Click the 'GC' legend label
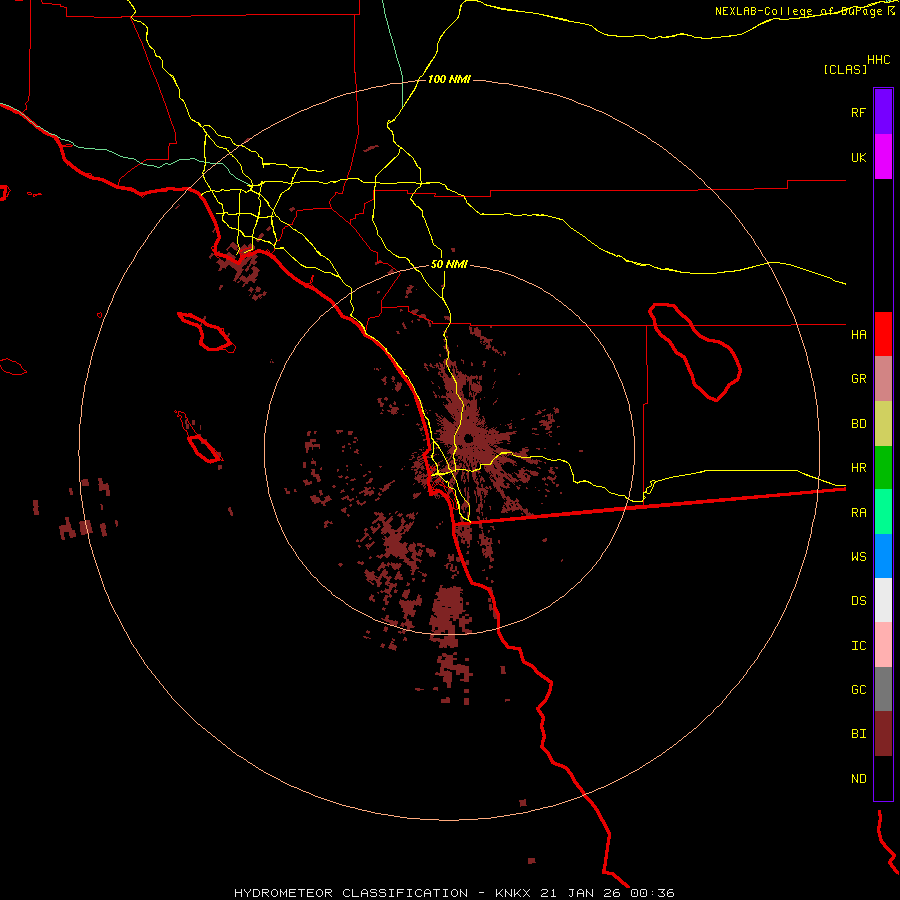Viewport: 900px width, 900px height. (x=859, y=689)
